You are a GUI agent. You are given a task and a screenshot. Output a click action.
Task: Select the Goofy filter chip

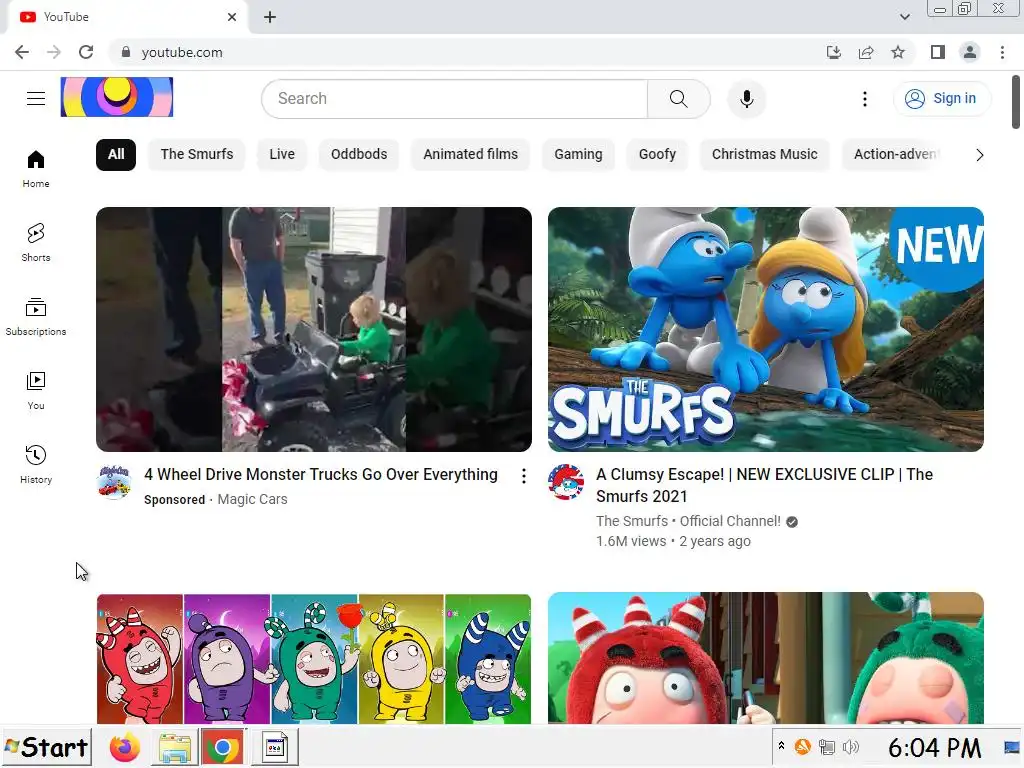click(x=657, y=155)
